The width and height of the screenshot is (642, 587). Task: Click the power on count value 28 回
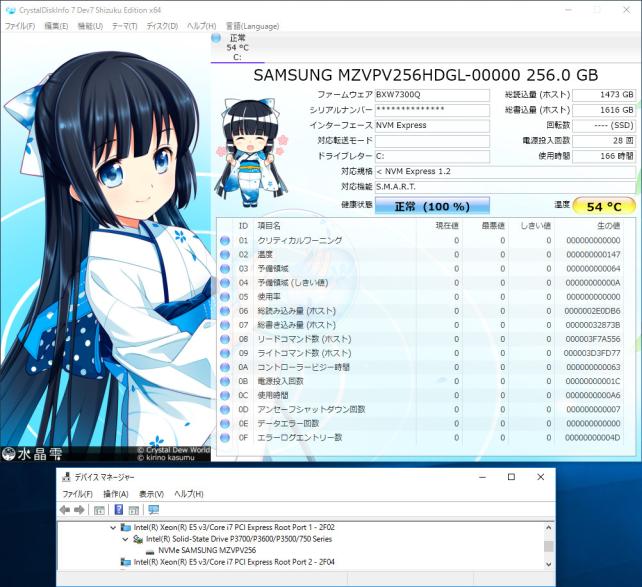point(604,141)
